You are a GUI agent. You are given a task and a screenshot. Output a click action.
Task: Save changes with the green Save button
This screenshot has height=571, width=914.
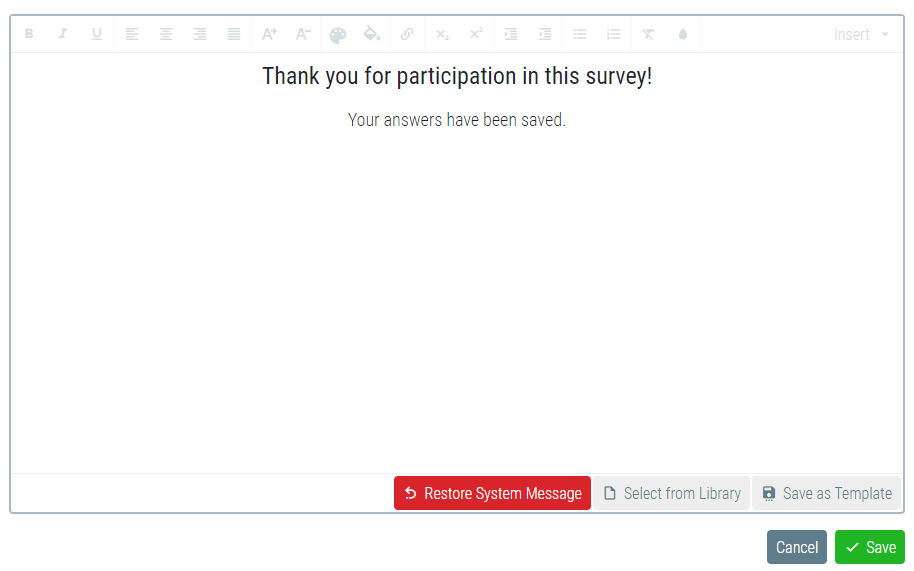[x=869, y=547]
